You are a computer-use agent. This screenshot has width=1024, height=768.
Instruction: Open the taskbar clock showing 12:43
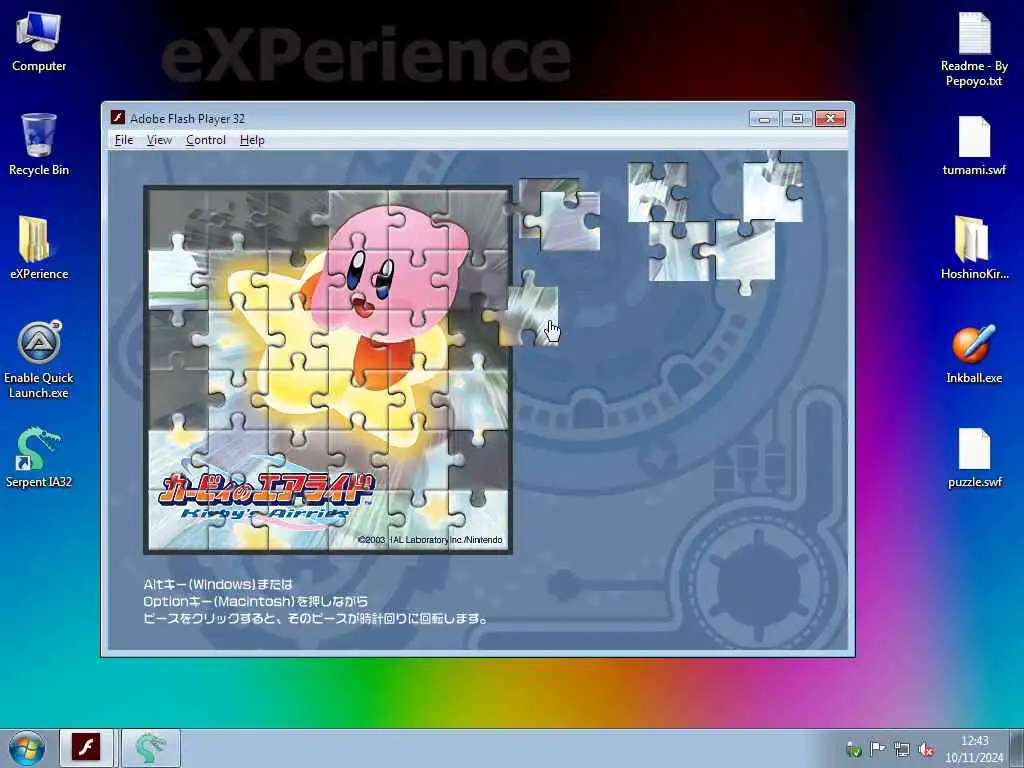(974, 748)
